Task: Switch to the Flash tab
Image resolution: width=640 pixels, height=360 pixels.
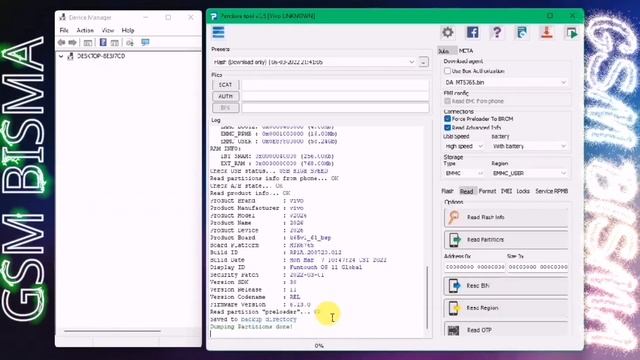Action: point(447,191)
